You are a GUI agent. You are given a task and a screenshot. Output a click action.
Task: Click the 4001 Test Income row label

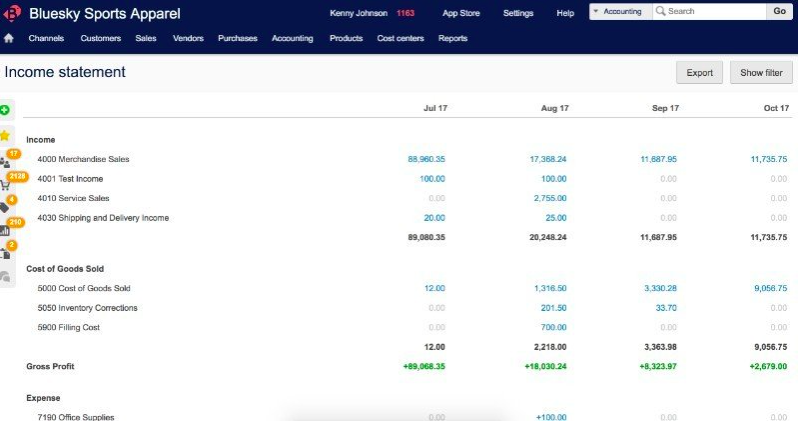click(x=70, y=179)
